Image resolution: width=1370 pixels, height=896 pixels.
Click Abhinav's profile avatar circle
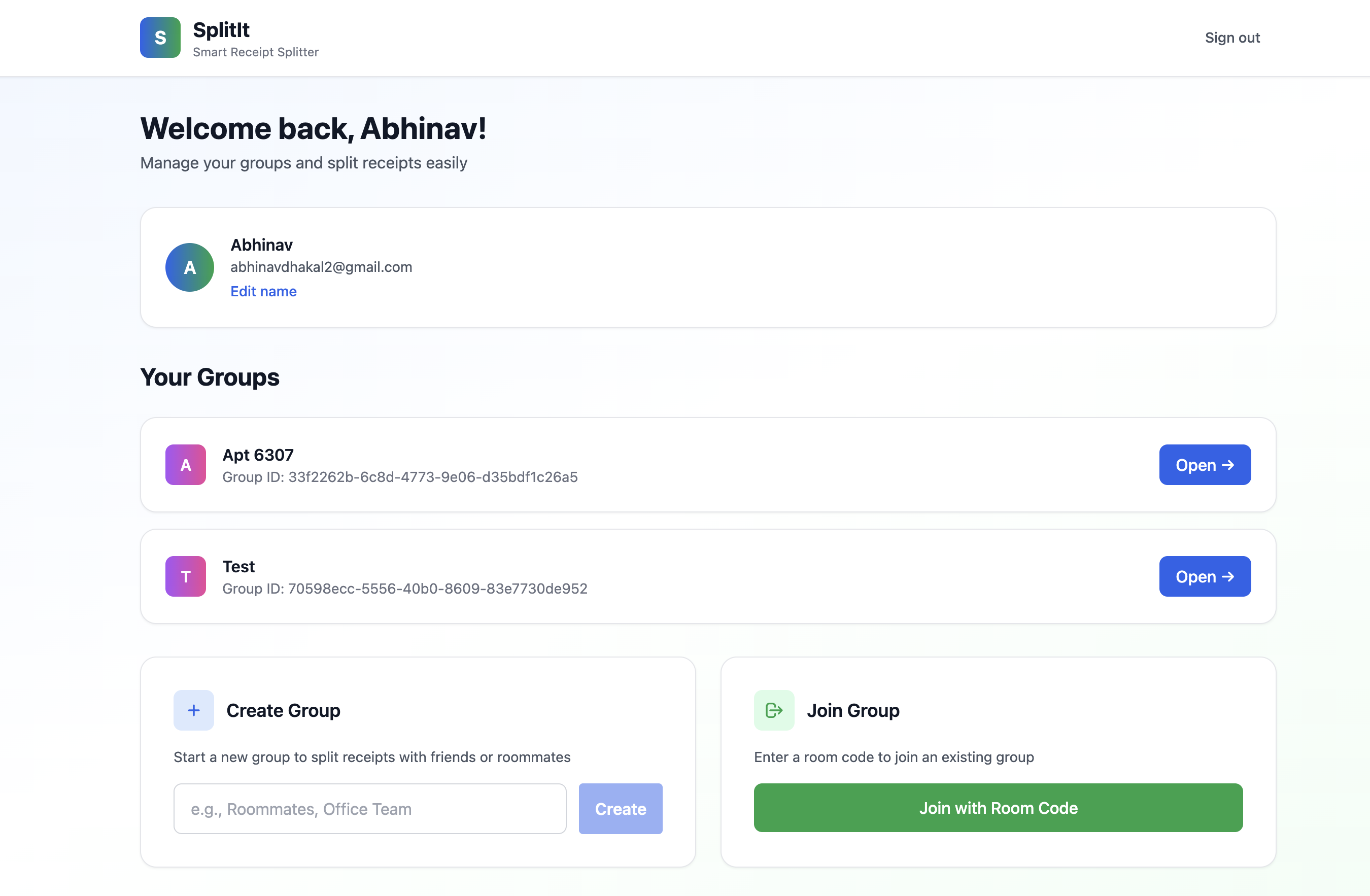tap(189, 267)
